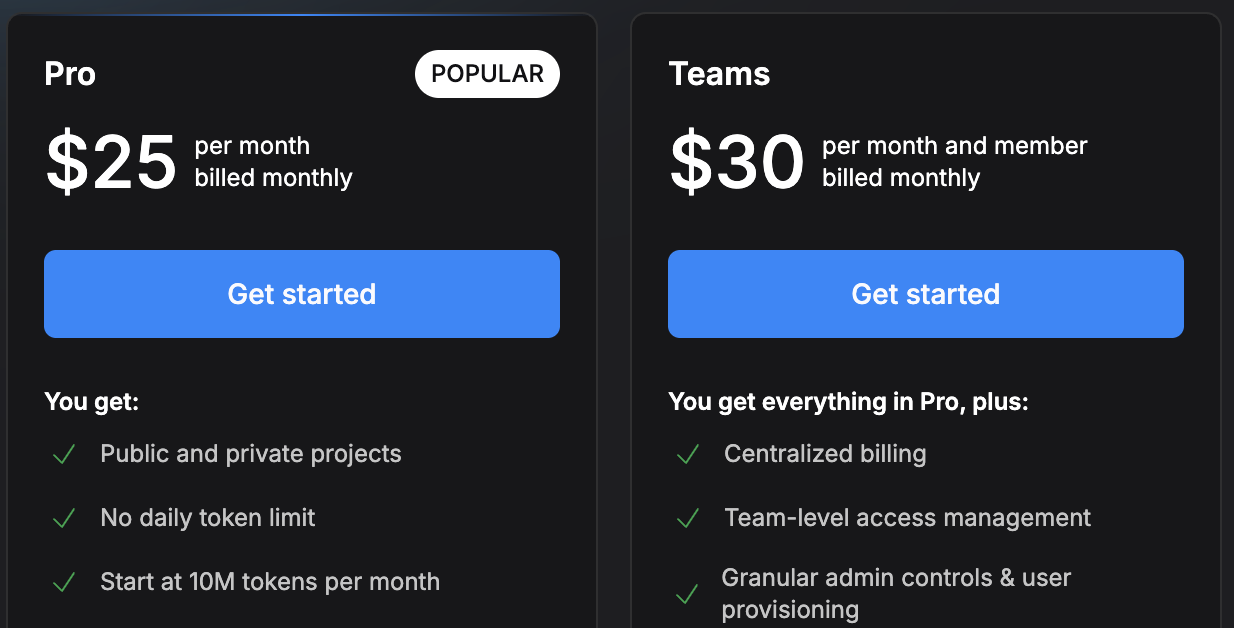Viewport: 1234px width, 628px height.
Task: Click the green checkmark beside Public and private projects
Action: point(63,454)
